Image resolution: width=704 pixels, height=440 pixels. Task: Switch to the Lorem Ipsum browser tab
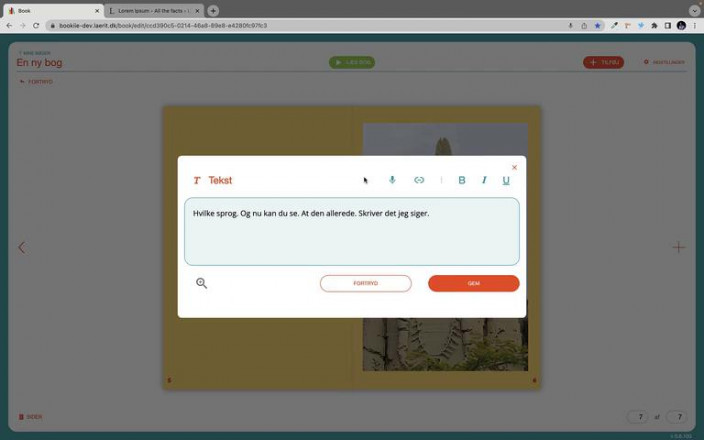click(153, 11)
